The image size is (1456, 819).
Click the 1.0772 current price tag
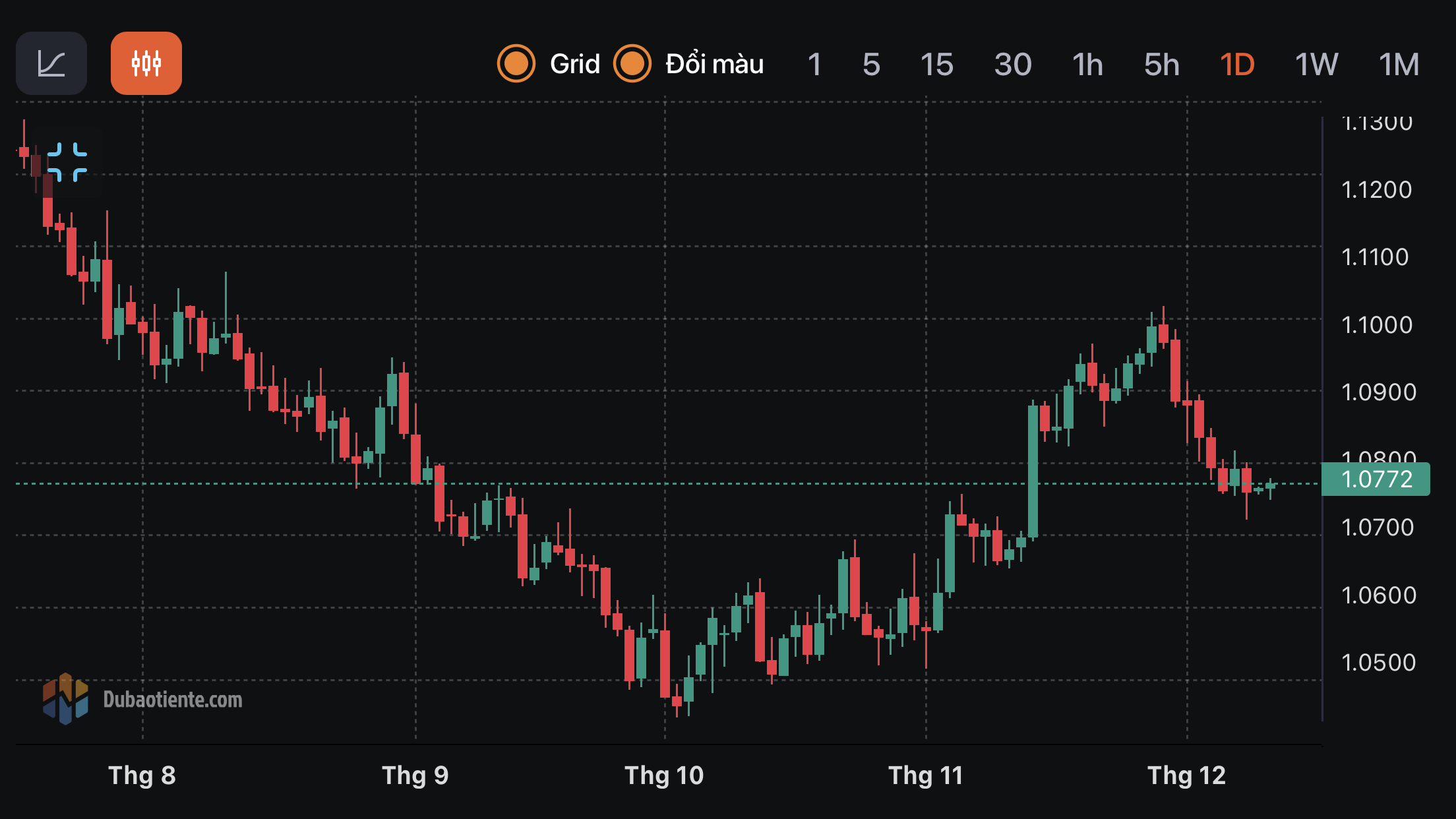point(1376,479)
